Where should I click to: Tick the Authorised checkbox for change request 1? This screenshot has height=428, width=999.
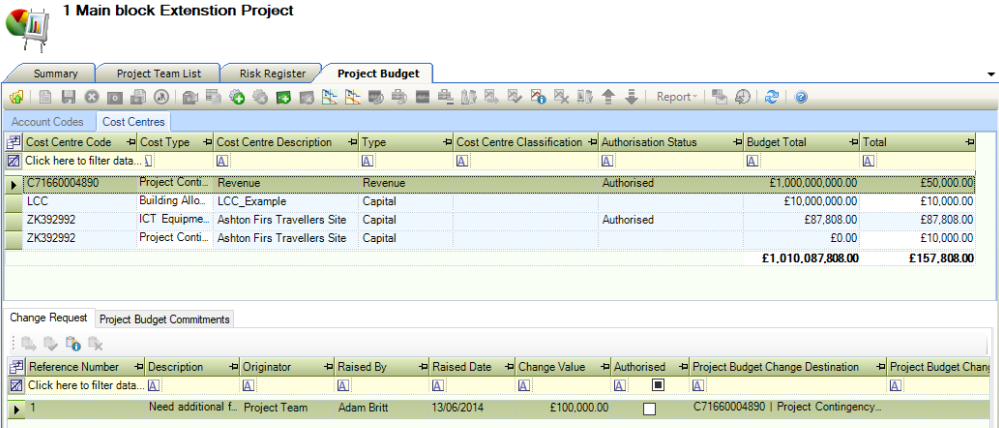650,409
